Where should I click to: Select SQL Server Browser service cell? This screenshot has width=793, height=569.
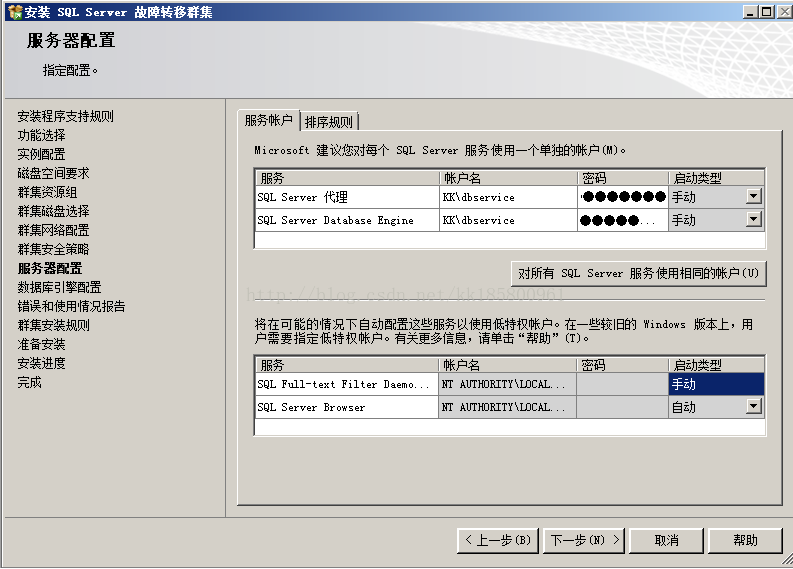346,407
